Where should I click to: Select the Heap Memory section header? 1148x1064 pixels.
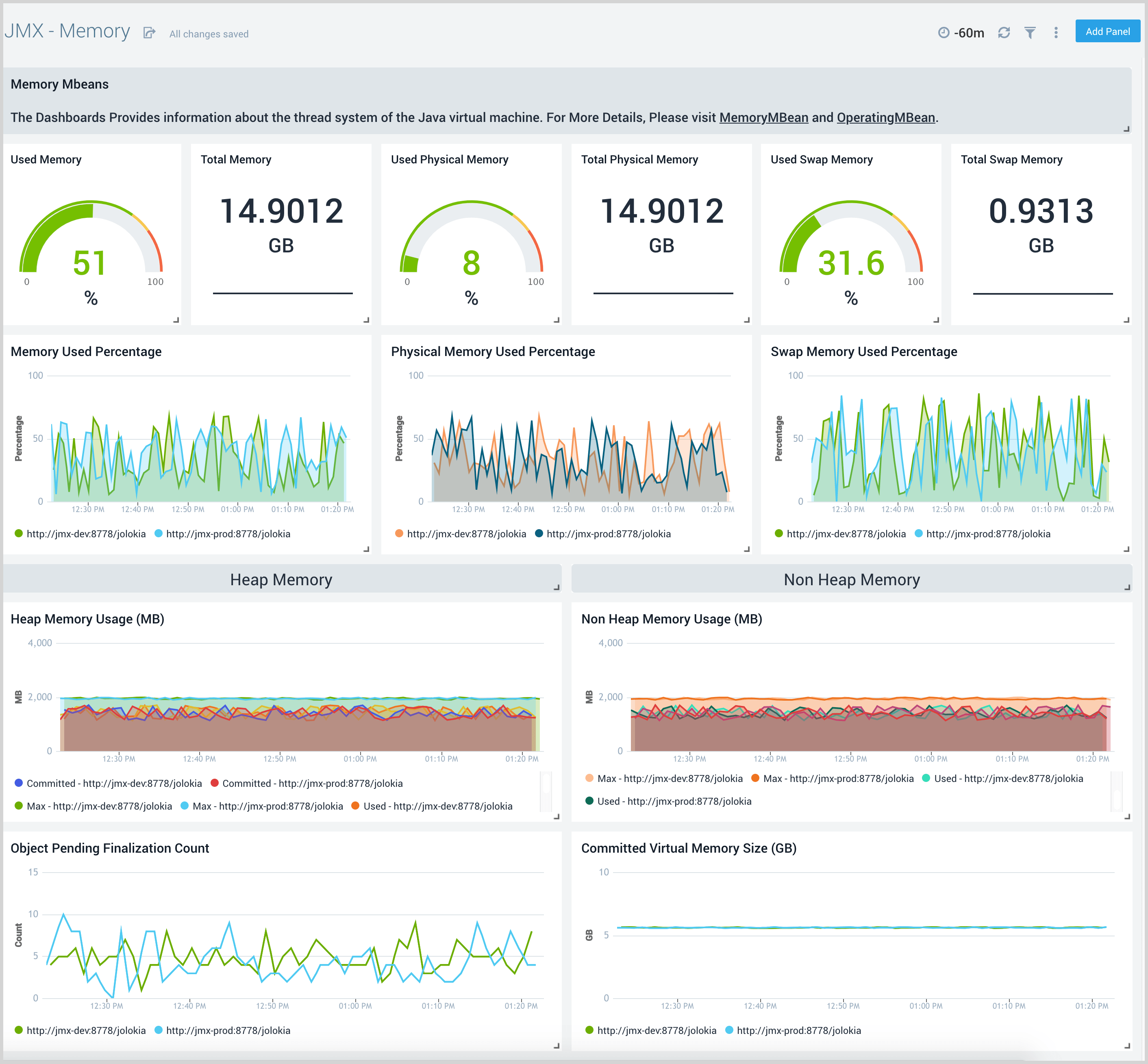pyautogui.click(x=280, y=579)
